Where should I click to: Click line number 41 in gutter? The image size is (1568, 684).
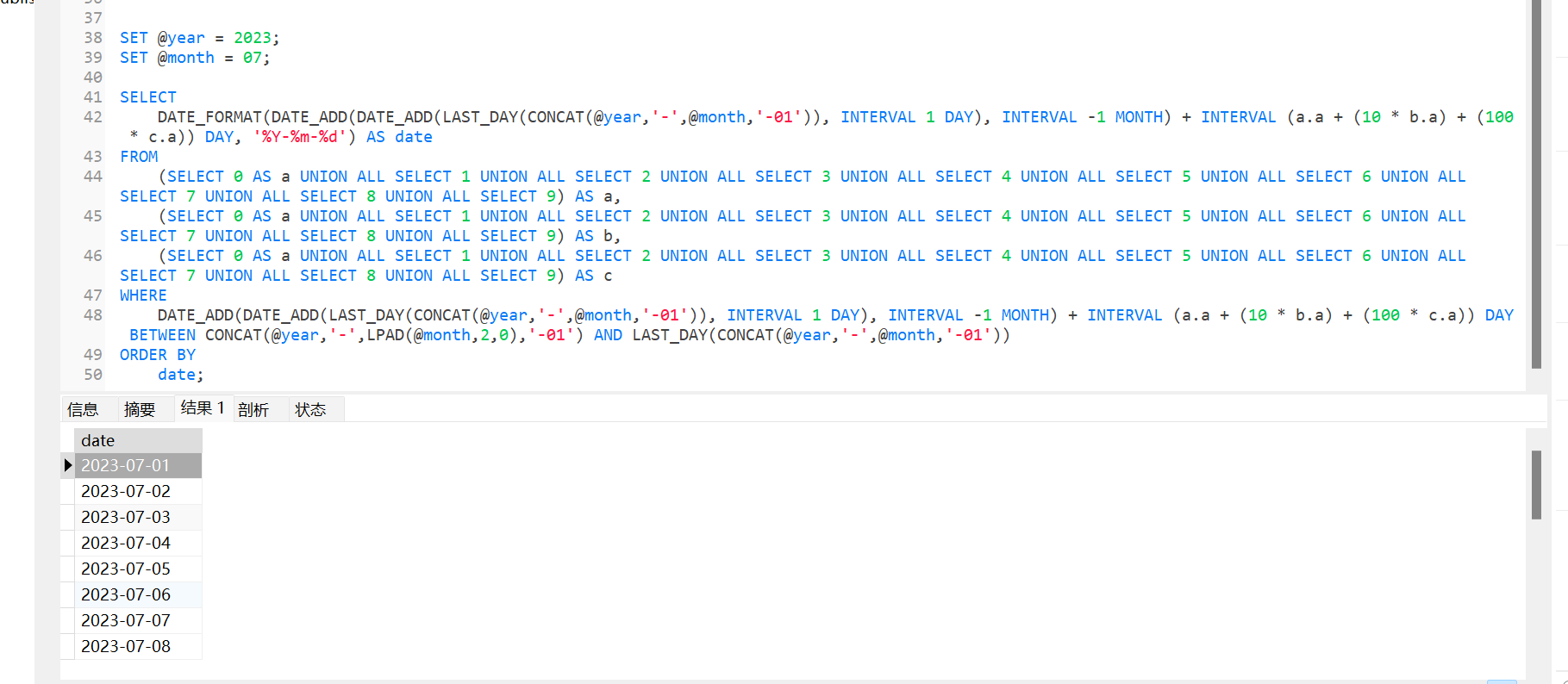(93, 97)
